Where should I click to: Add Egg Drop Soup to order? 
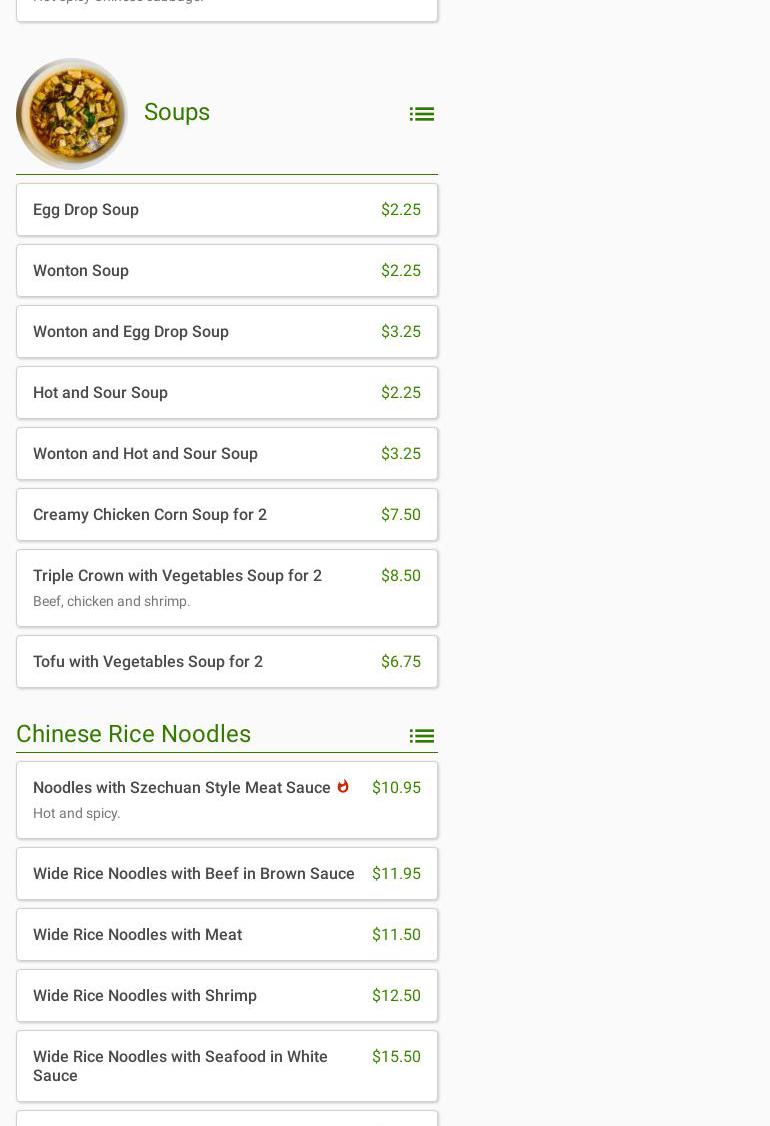click(x=227, y=210)
